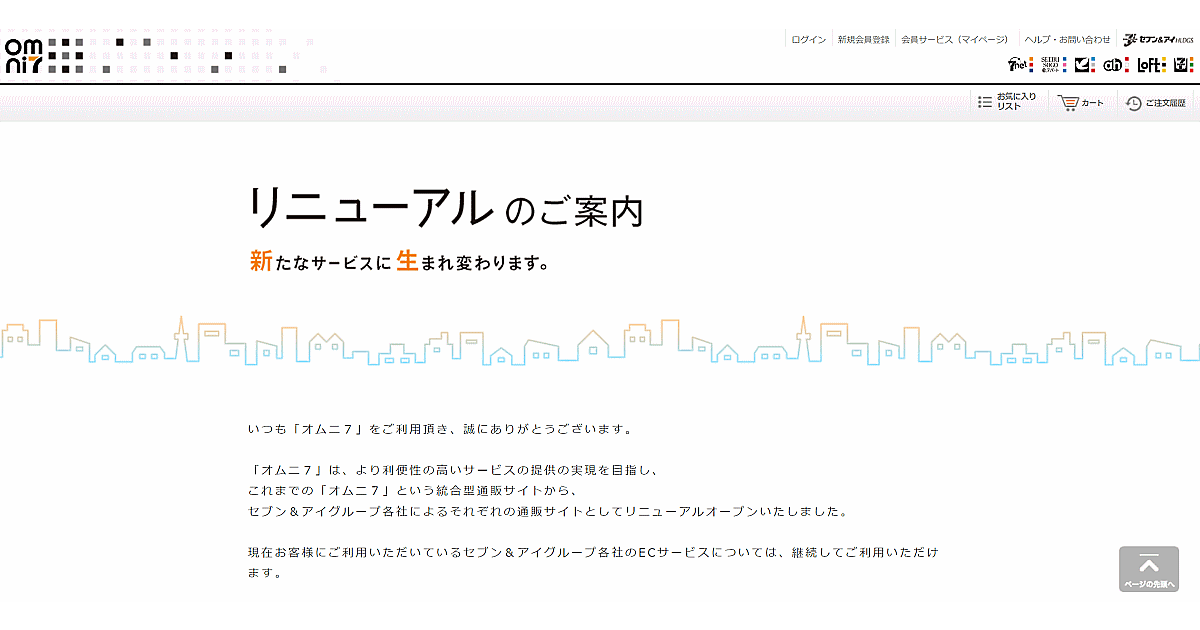
Task: Click the boxed 7 logo after Loft
Action: click(1183, 65)
